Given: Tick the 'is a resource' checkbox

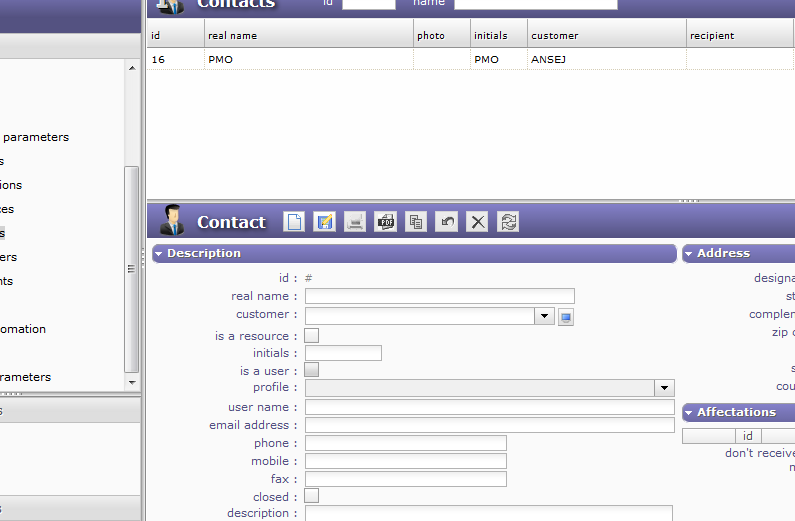Looking at the screenshot, I should [x=312, y=336].
